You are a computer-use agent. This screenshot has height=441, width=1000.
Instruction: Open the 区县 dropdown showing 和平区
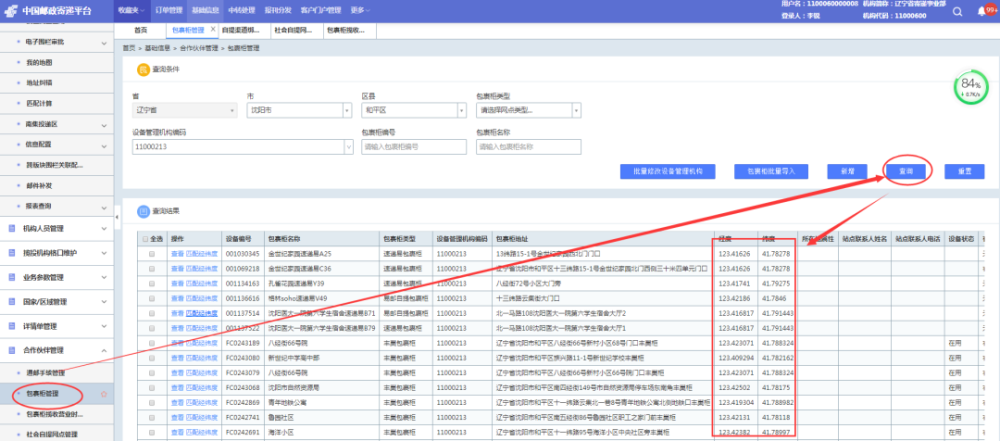tap(413, 110)
